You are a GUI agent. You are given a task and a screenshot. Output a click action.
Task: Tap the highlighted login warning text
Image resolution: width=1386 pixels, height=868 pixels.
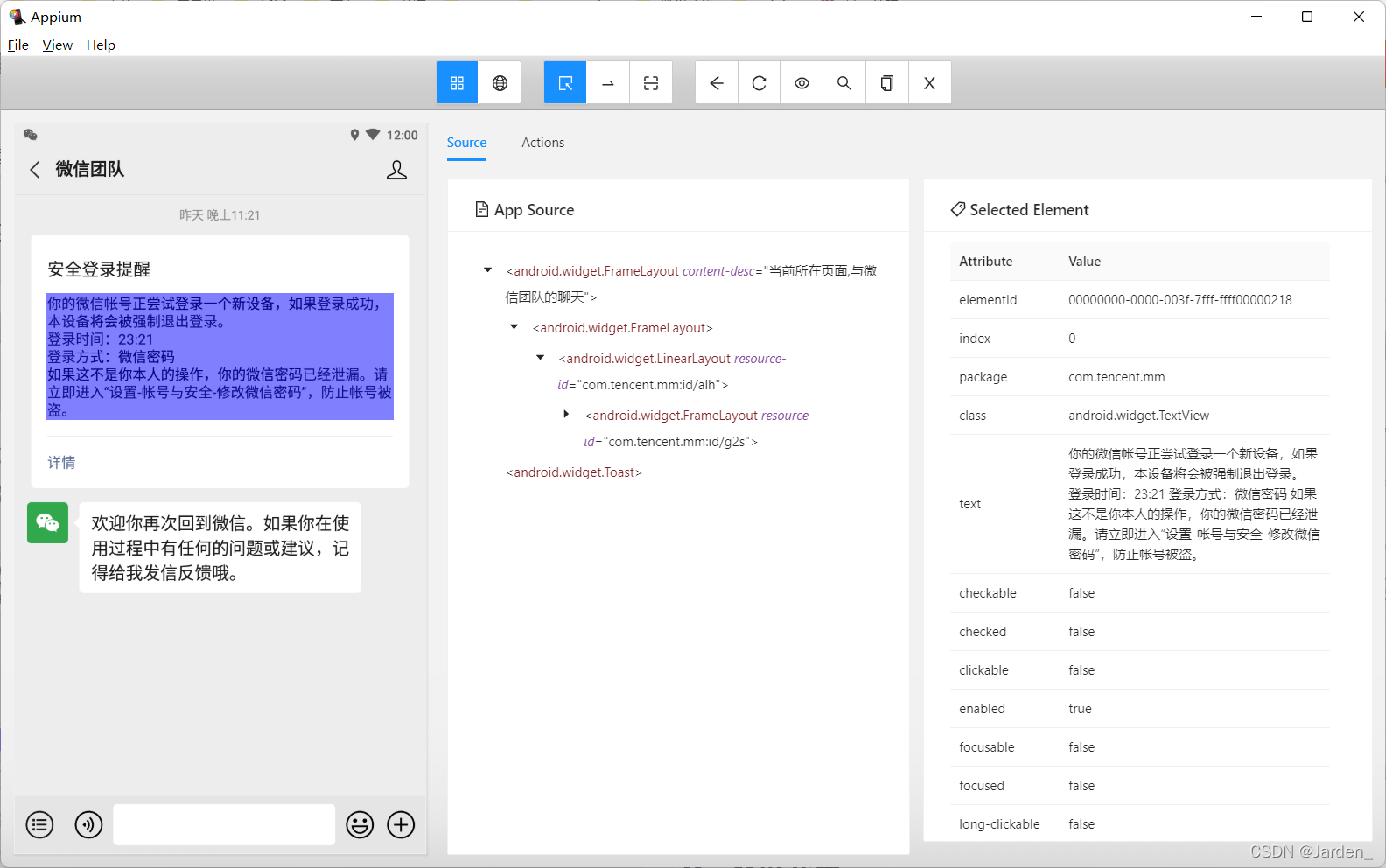click(x=220, y=356)
